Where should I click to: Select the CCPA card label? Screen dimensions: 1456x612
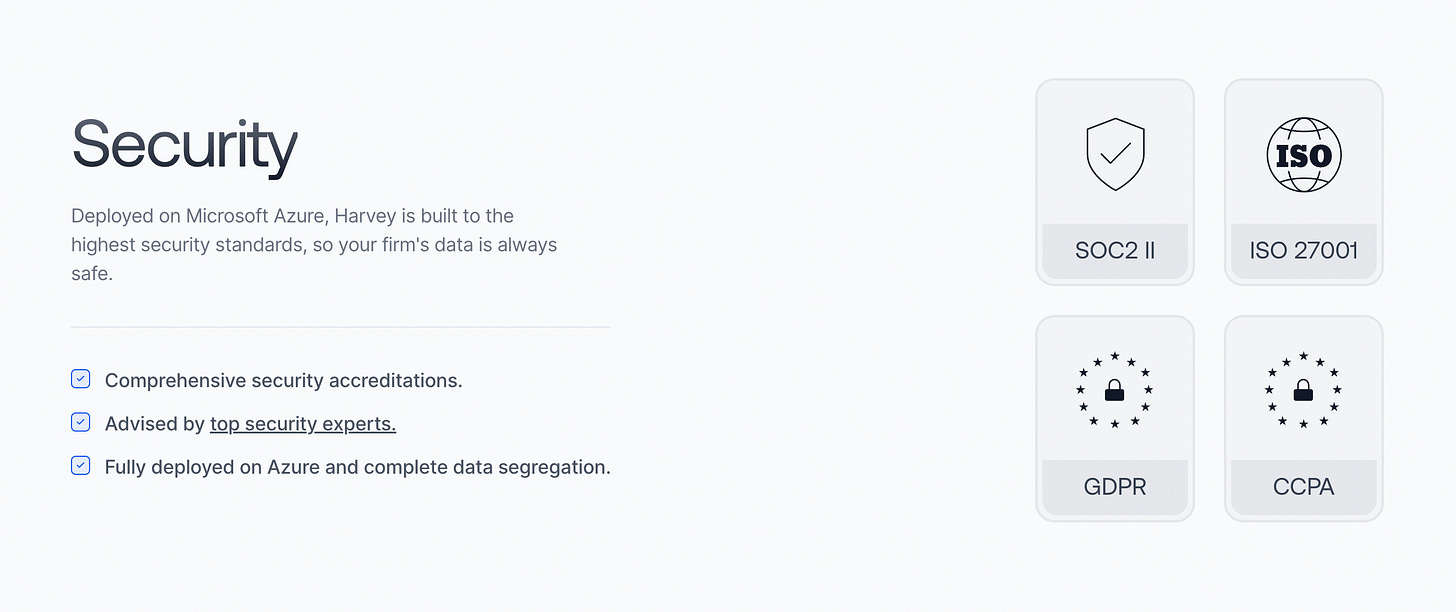click(x=1304, y=488)
